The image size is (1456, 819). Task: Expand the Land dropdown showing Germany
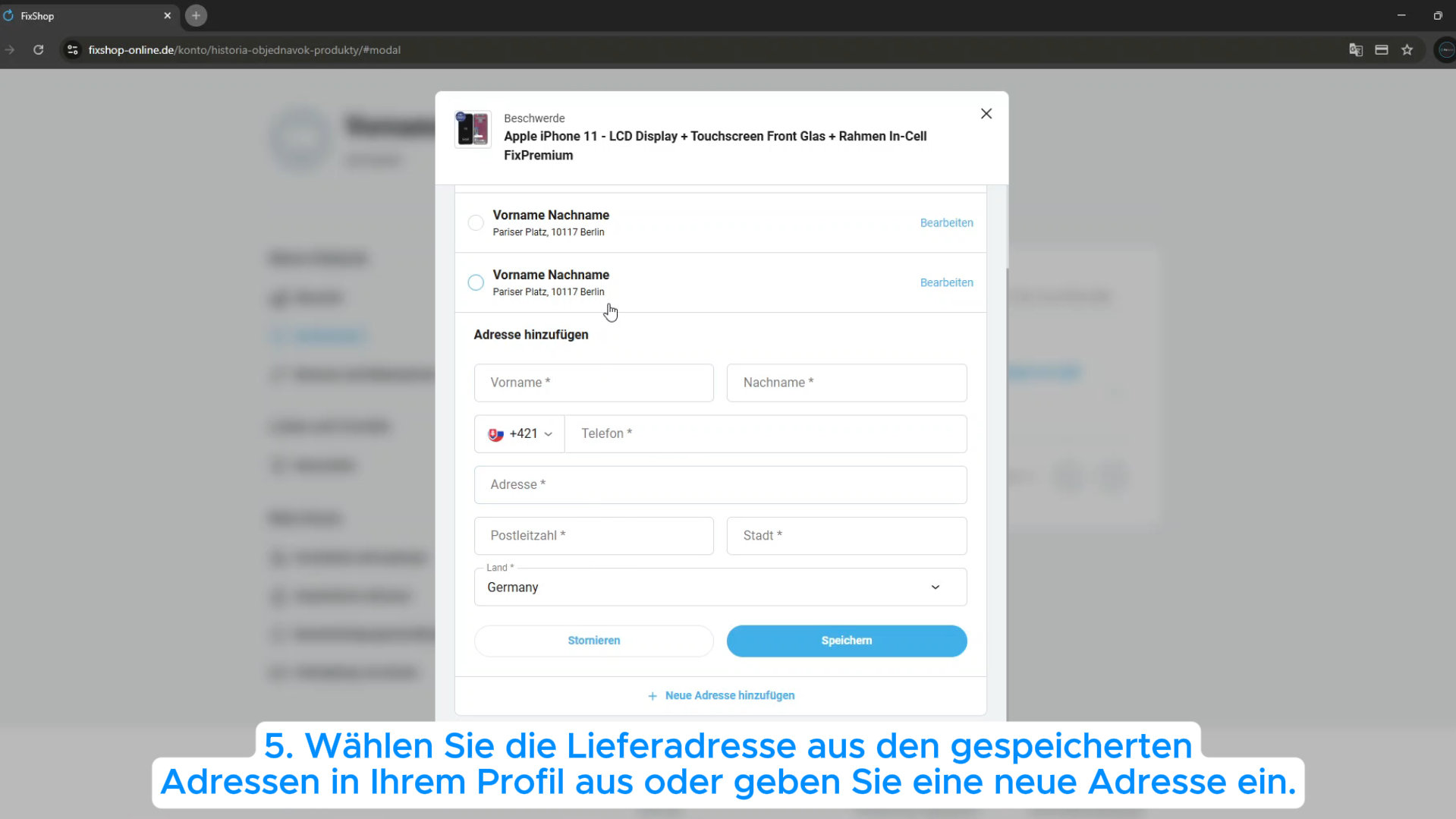pyautogui.click(x=719, y=587)
